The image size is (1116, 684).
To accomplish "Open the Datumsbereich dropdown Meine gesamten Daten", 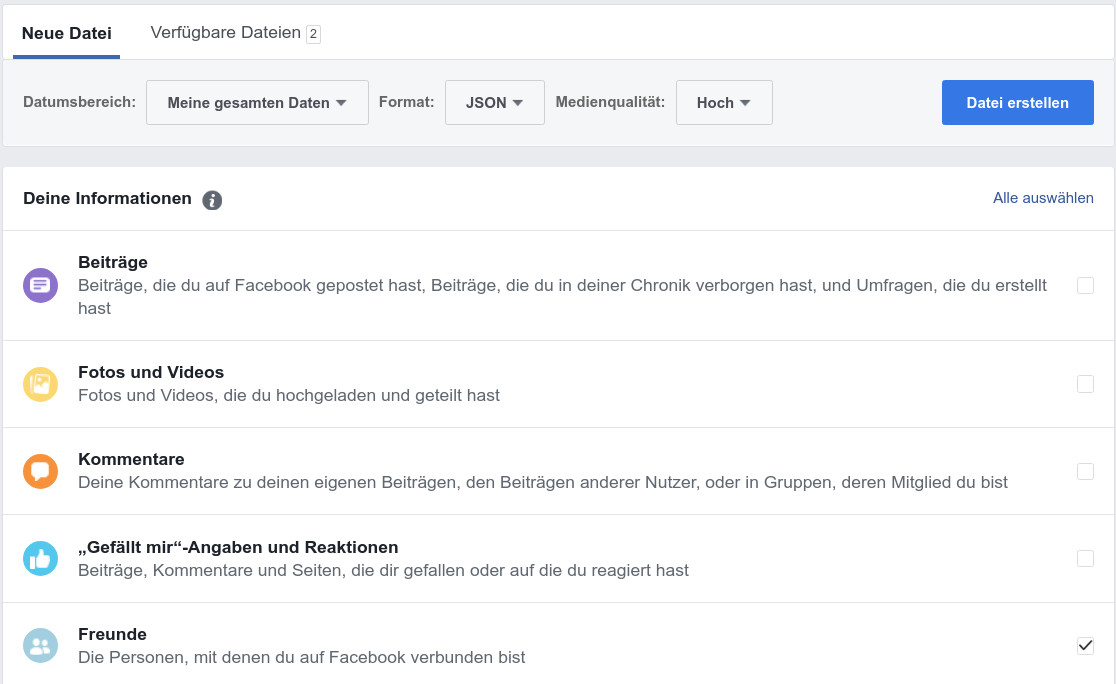I will [257, 103].
